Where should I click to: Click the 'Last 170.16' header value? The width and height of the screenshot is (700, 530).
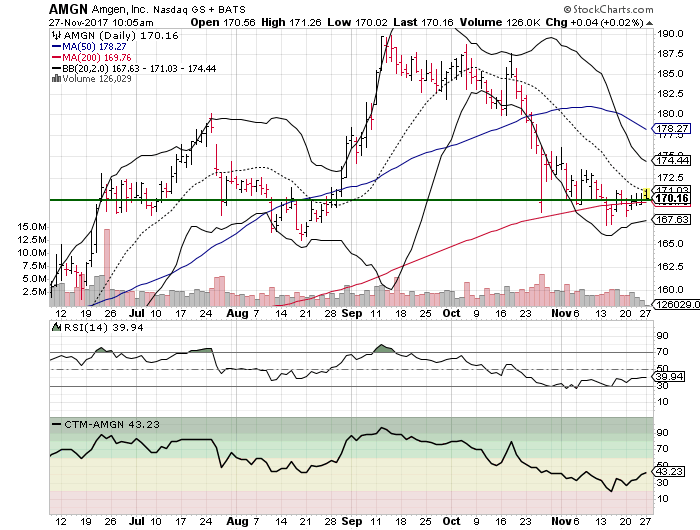coord(423,22)
